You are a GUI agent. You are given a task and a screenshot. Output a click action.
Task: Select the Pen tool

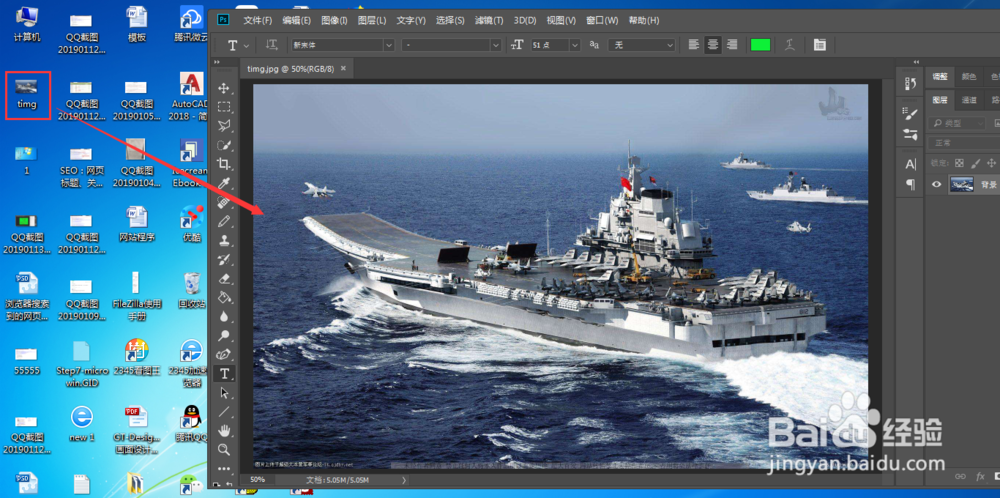pos(224,355)
